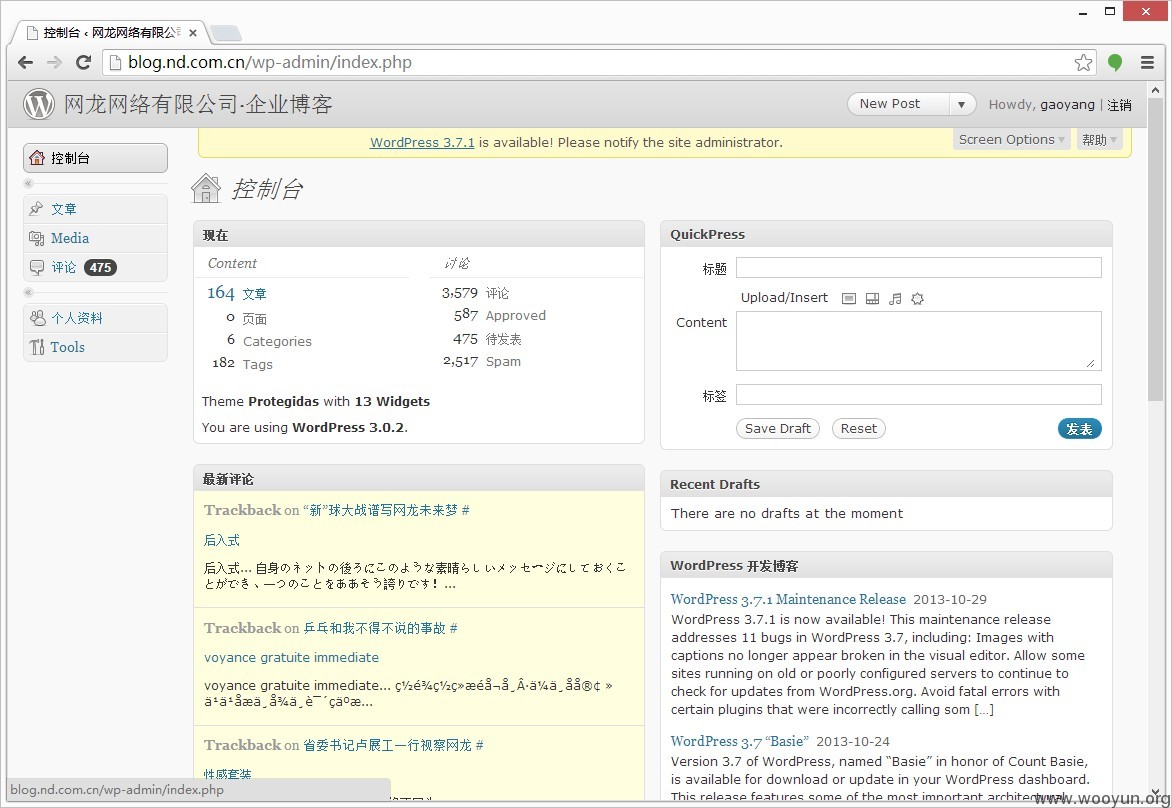Collapse sidebar using lower arrow separator

[28, 292]
